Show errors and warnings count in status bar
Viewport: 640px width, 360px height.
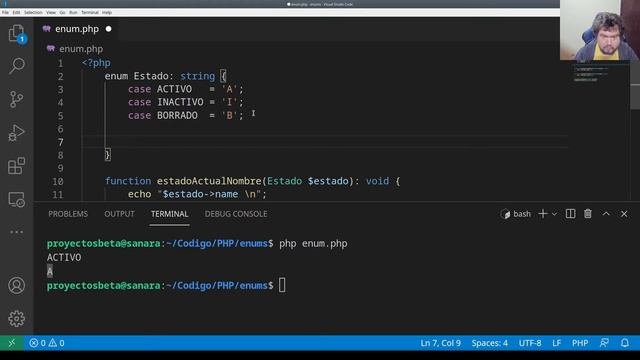47,343
